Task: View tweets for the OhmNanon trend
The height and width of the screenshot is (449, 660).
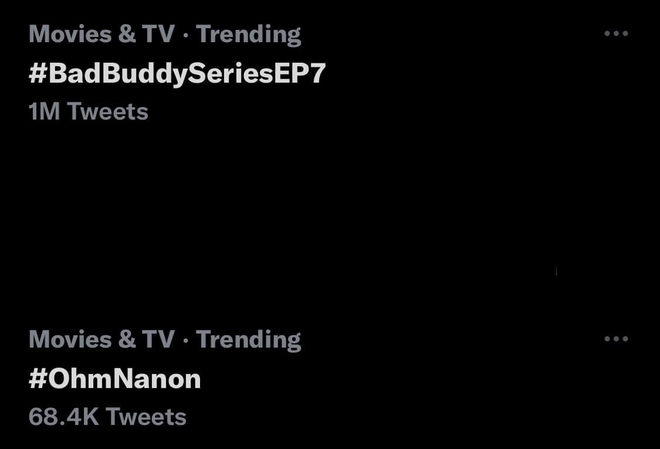Action: click(x=114, y=379)
